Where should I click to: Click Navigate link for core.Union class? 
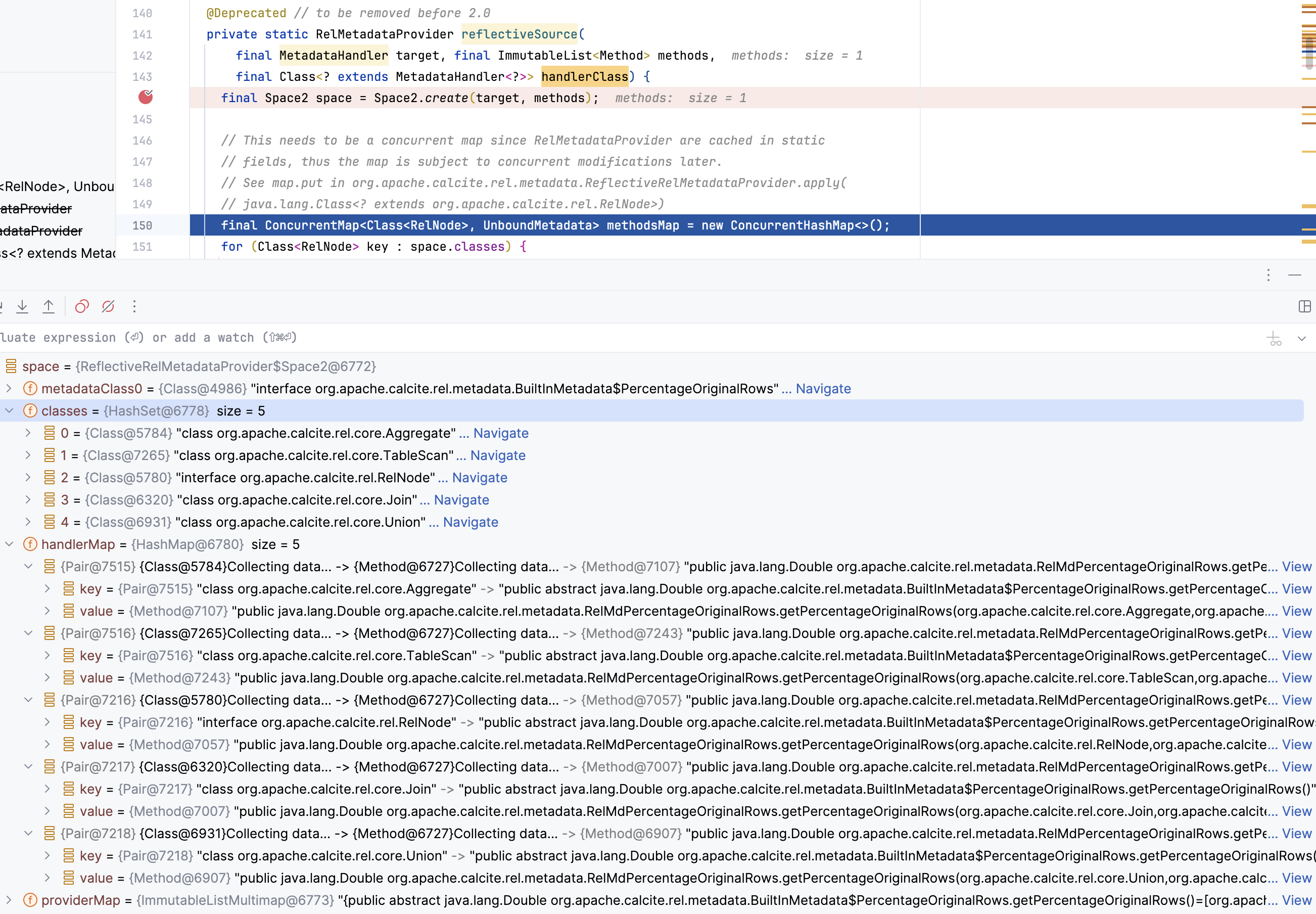pos(470,522)
